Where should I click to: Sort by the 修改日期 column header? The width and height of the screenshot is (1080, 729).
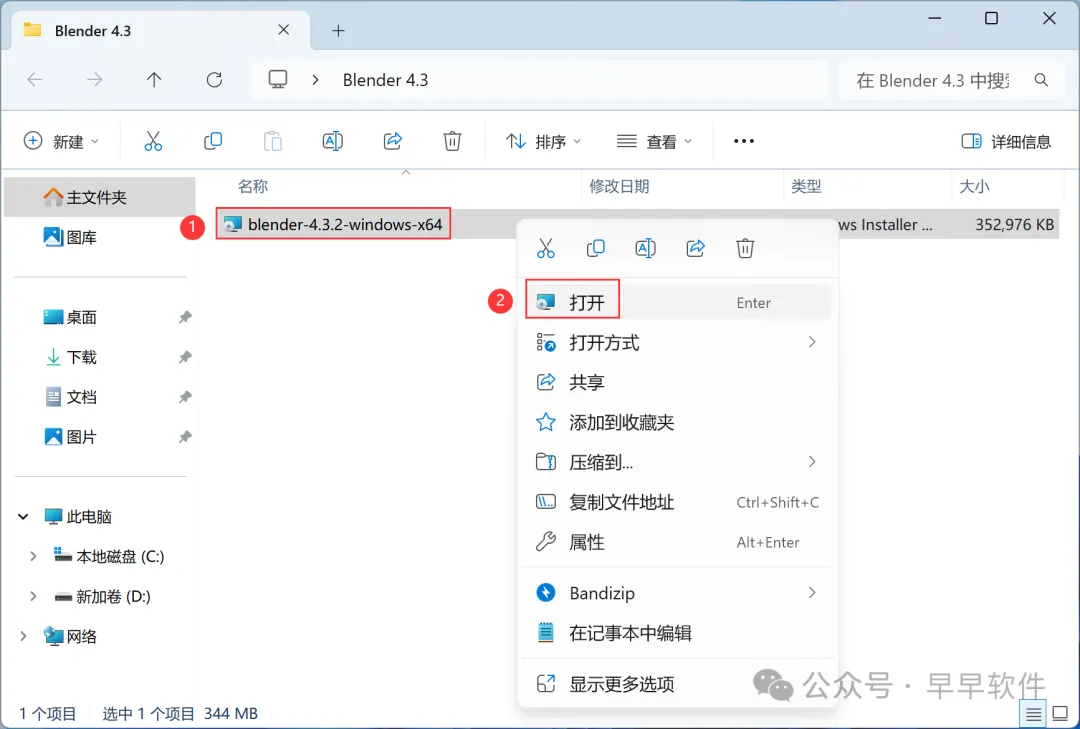619,186
